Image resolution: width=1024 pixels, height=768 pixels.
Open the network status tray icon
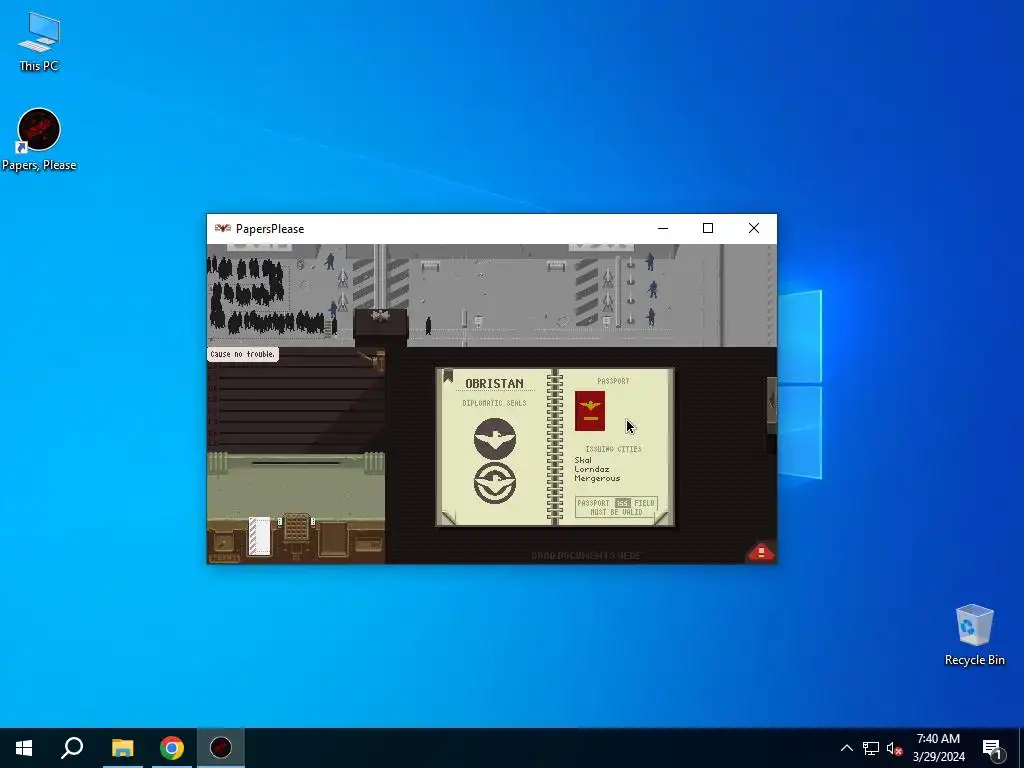(x=871, y=748)
